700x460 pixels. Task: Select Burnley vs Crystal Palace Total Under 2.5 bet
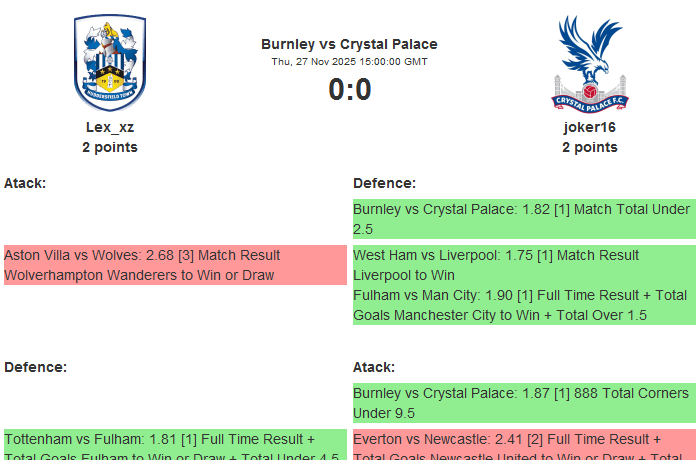(523, 219)
